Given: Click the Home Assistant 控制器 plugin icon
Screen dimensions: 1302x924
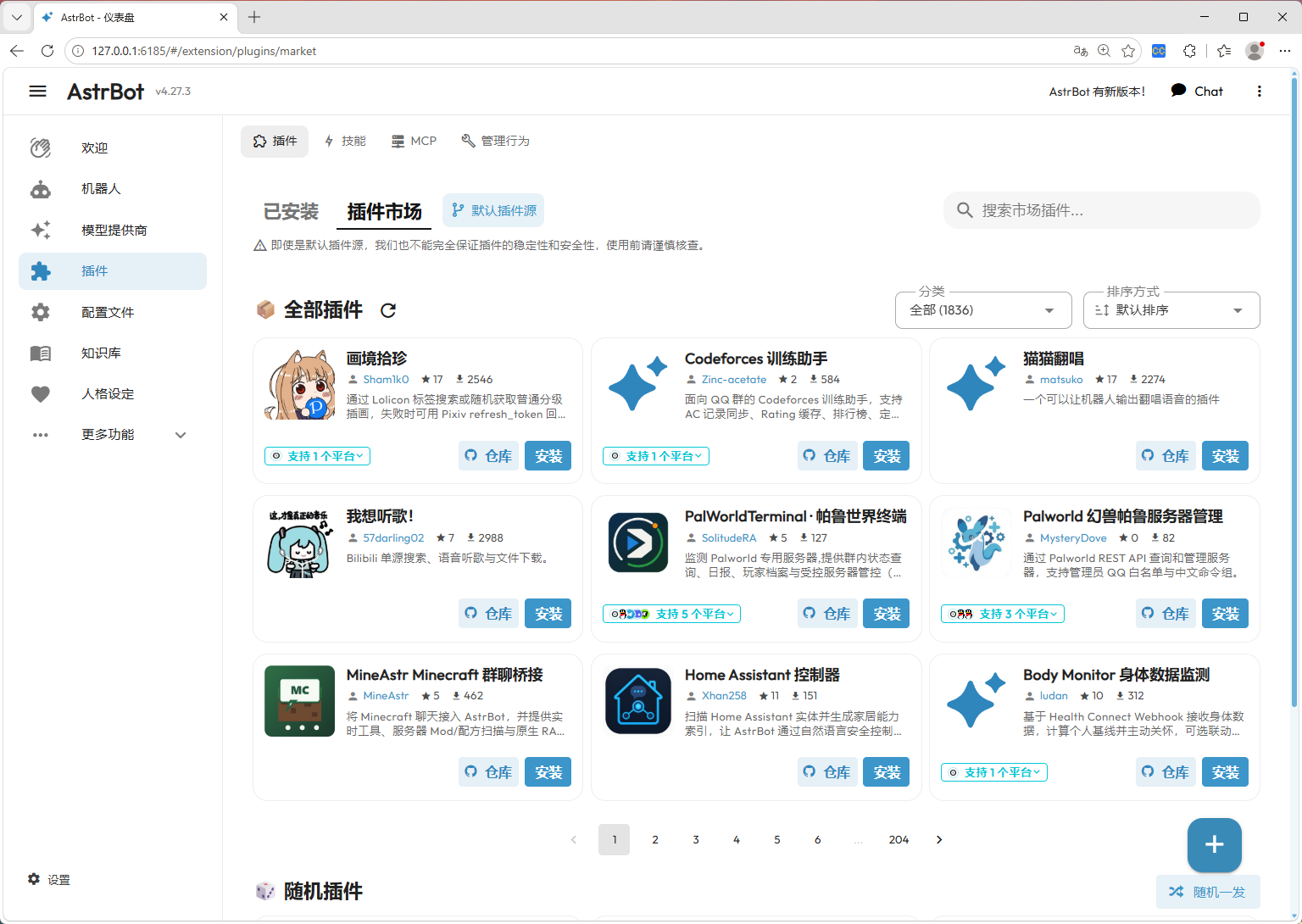Looking at the screenshot, I should (x=638, y=701).
